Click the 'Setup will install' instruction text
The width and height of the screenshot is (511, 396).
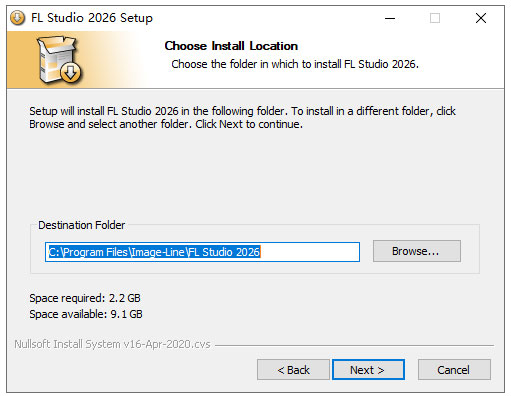click(x=242, y=117)
